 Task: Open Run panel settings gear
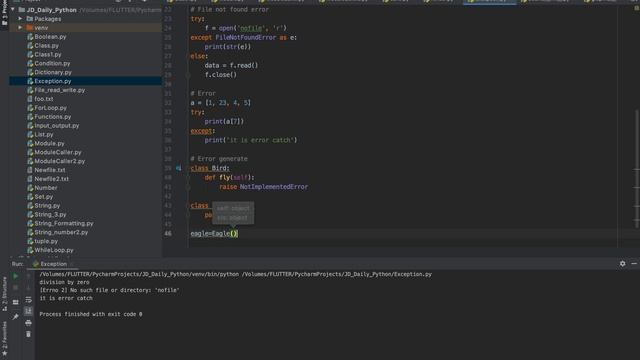pos(622,264)
